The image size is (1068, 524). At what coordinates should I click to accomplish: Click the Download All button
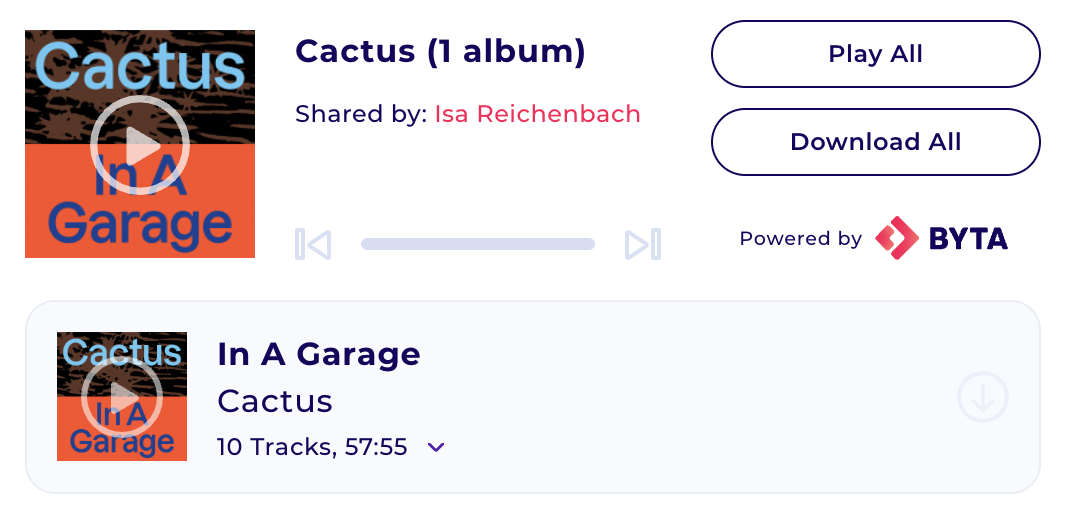pos(875,142)
